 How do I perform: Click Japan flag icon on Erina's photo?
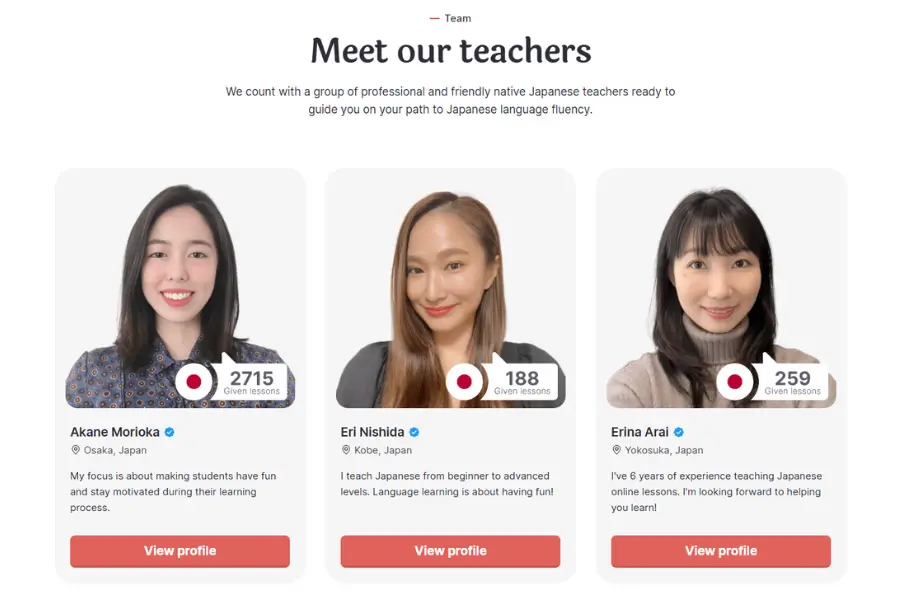coord(735,381)
